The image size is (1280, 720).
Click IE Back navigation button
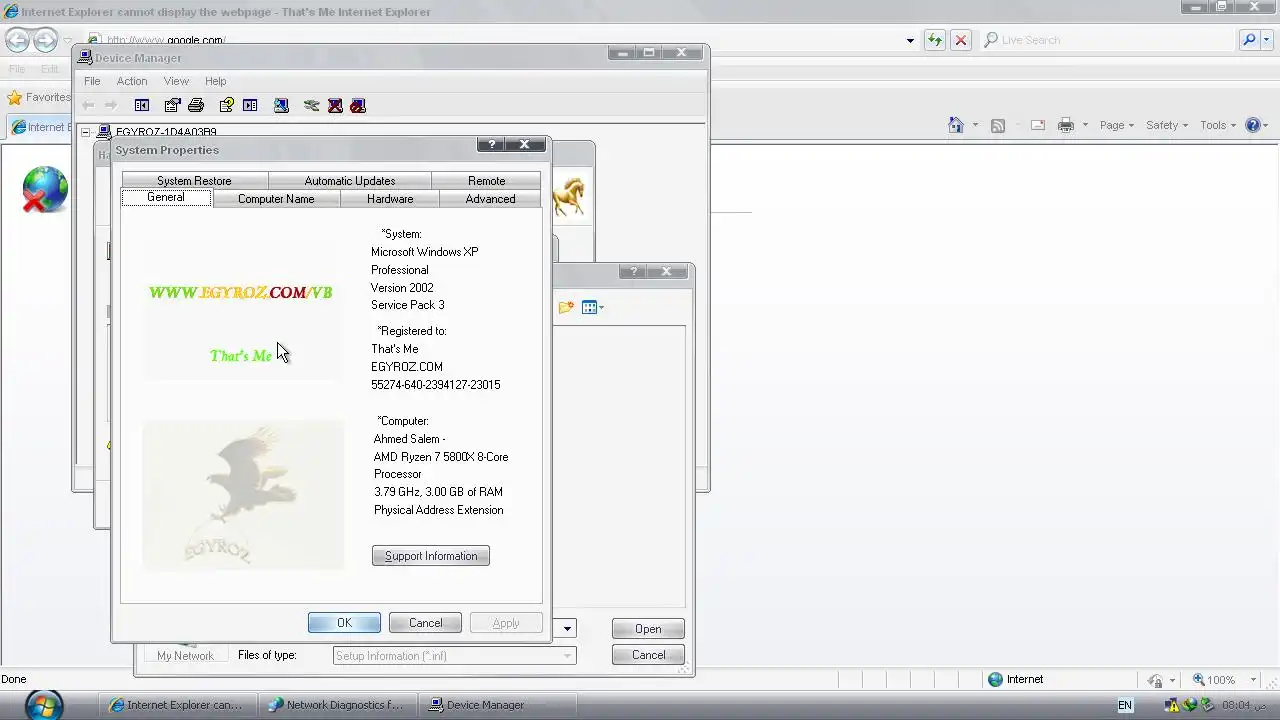click(x=18, y=40)
